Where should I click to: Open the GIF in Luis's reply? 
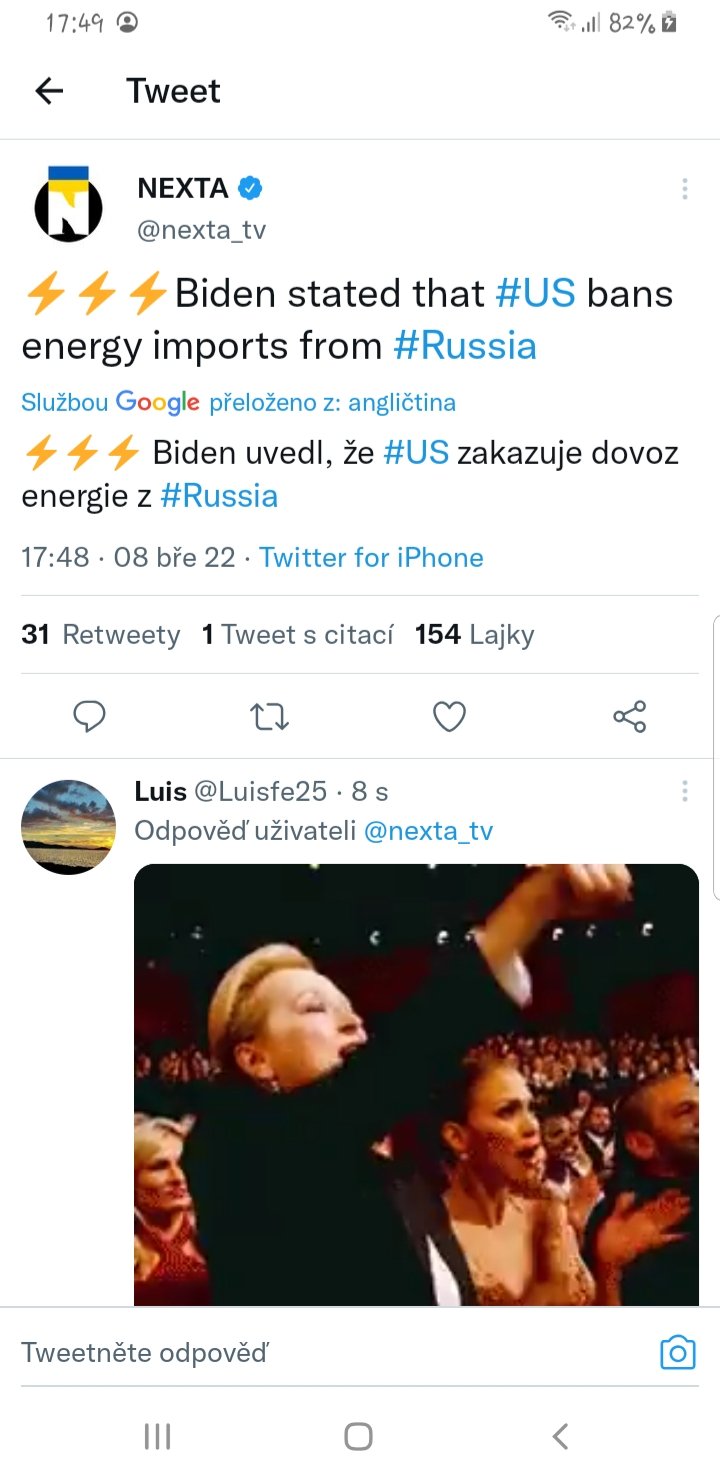pyautogui.click(x=416, y=1084)
